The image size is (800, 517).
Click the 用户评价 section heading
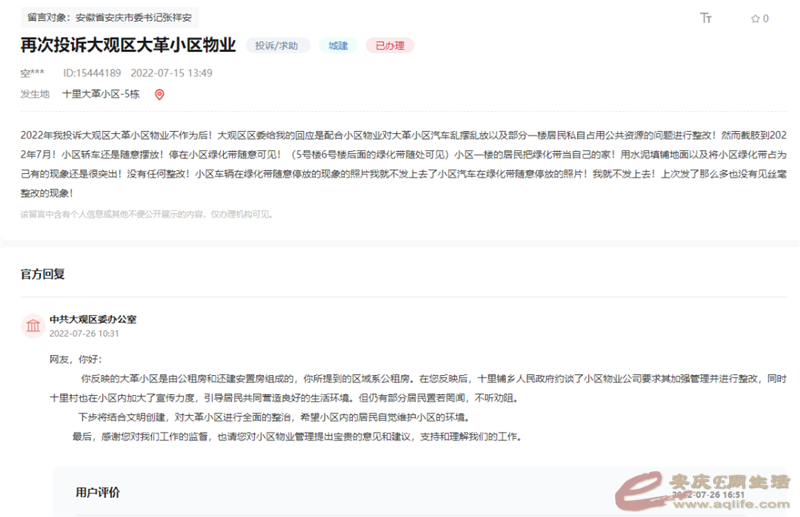[97, 492]
